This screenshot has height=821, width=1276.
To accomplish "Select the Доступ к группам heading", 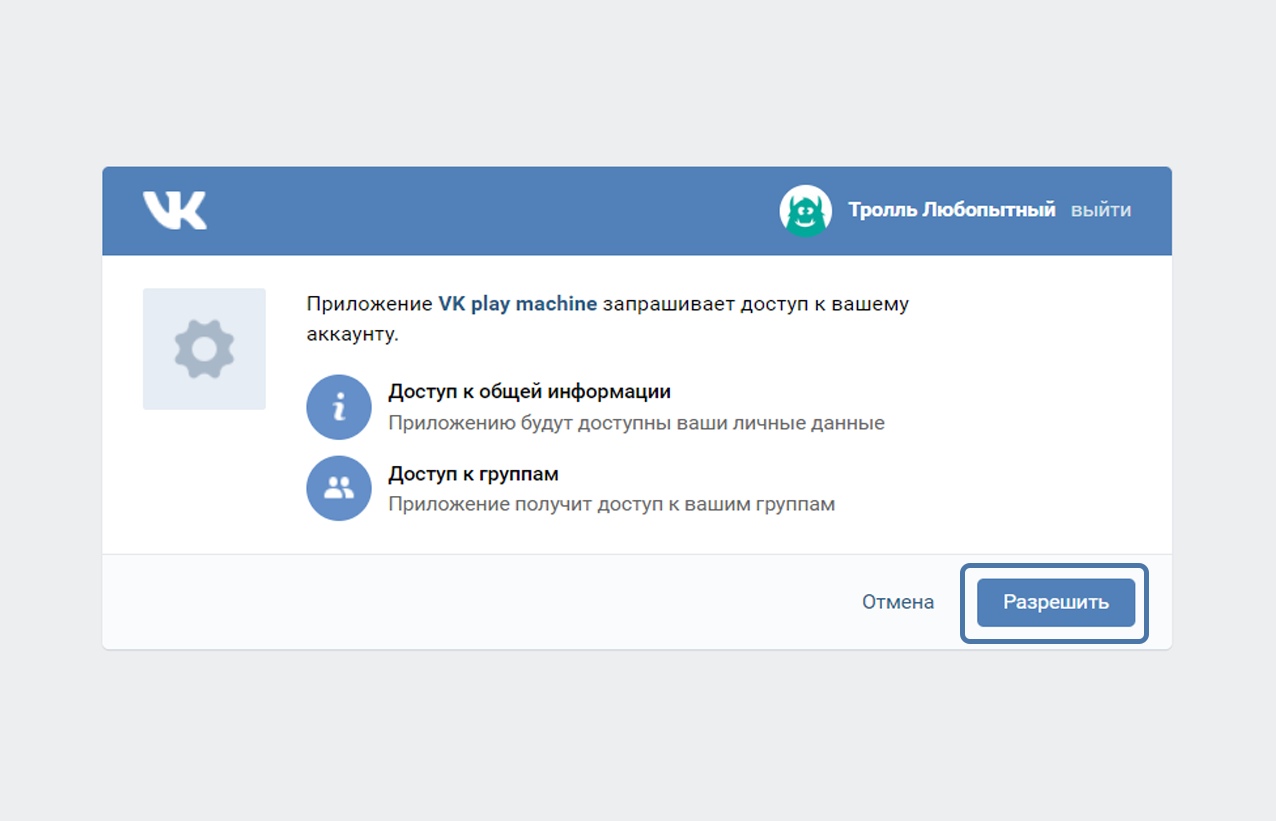I will point(473,473).
